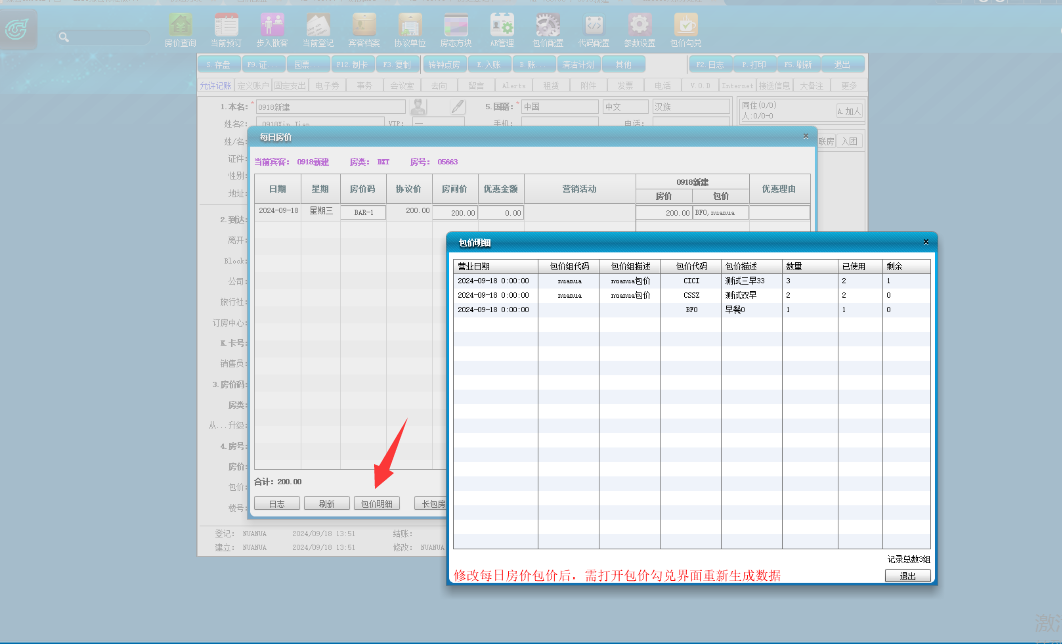
Task: Close the 每日房价 dialog
Action: coord(805,136)
